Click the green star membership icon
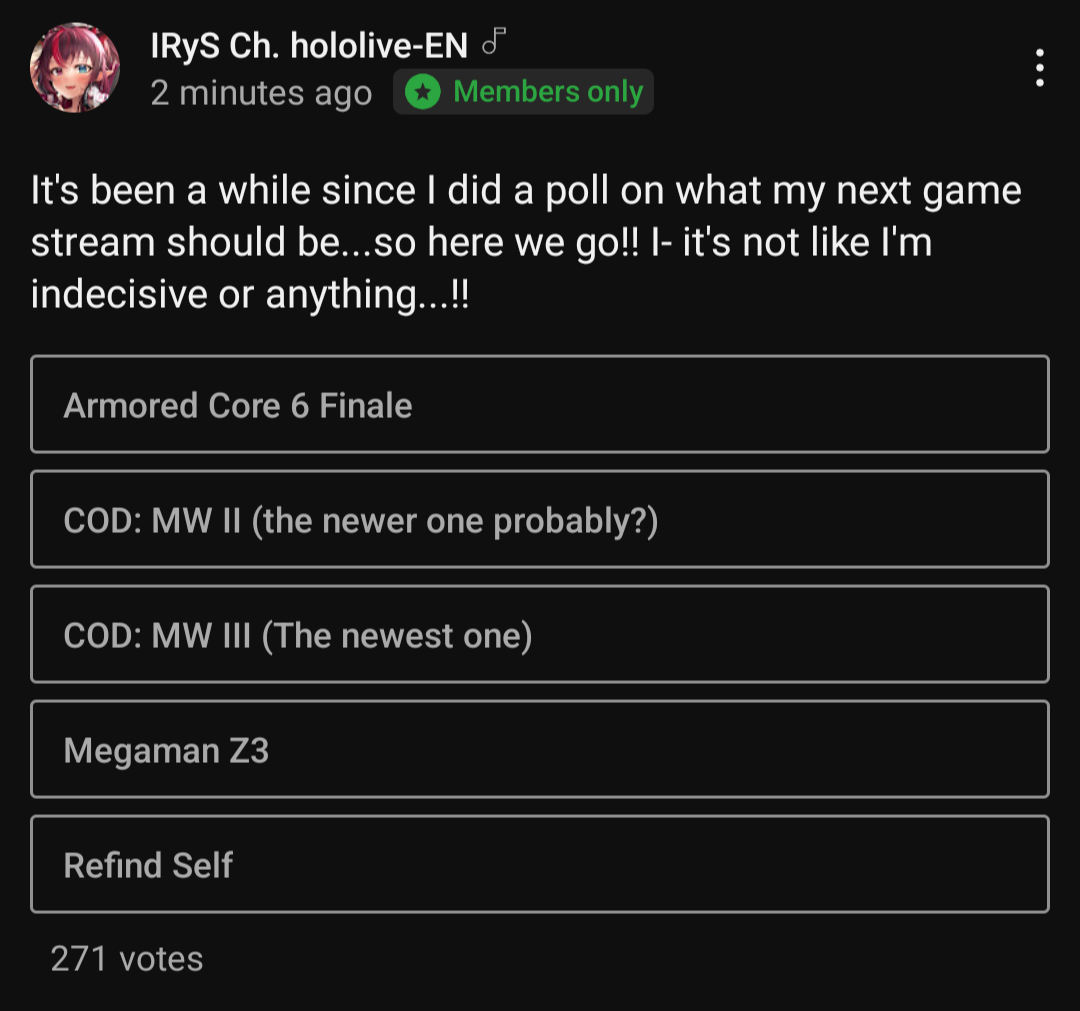 424,92
